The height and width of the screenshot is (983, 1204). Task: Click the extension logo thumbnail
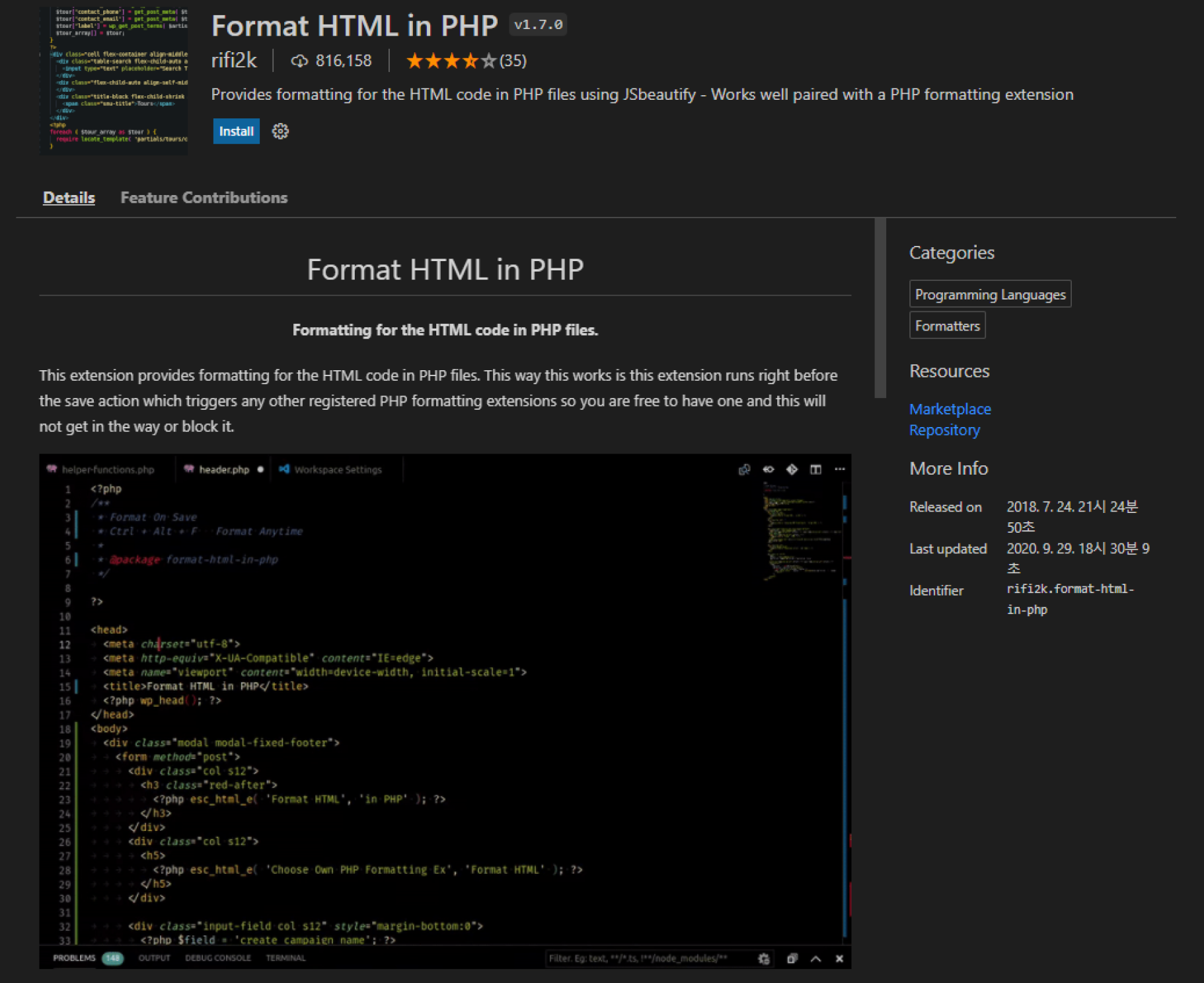click(114, 81)
